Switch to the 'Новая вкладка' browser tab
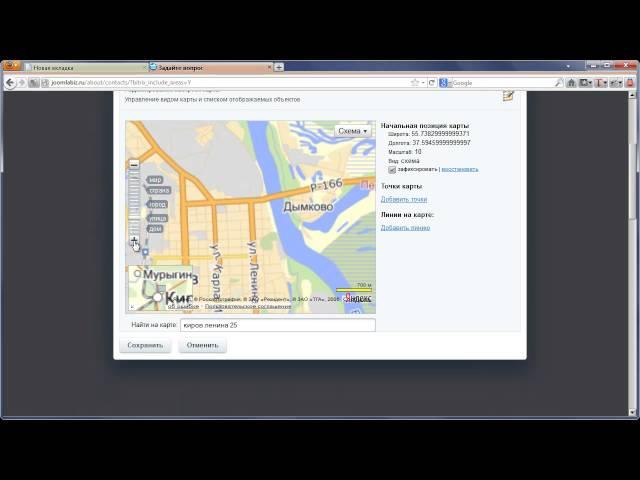The height and width of the screenshot is (480, 640). point(85,67)
